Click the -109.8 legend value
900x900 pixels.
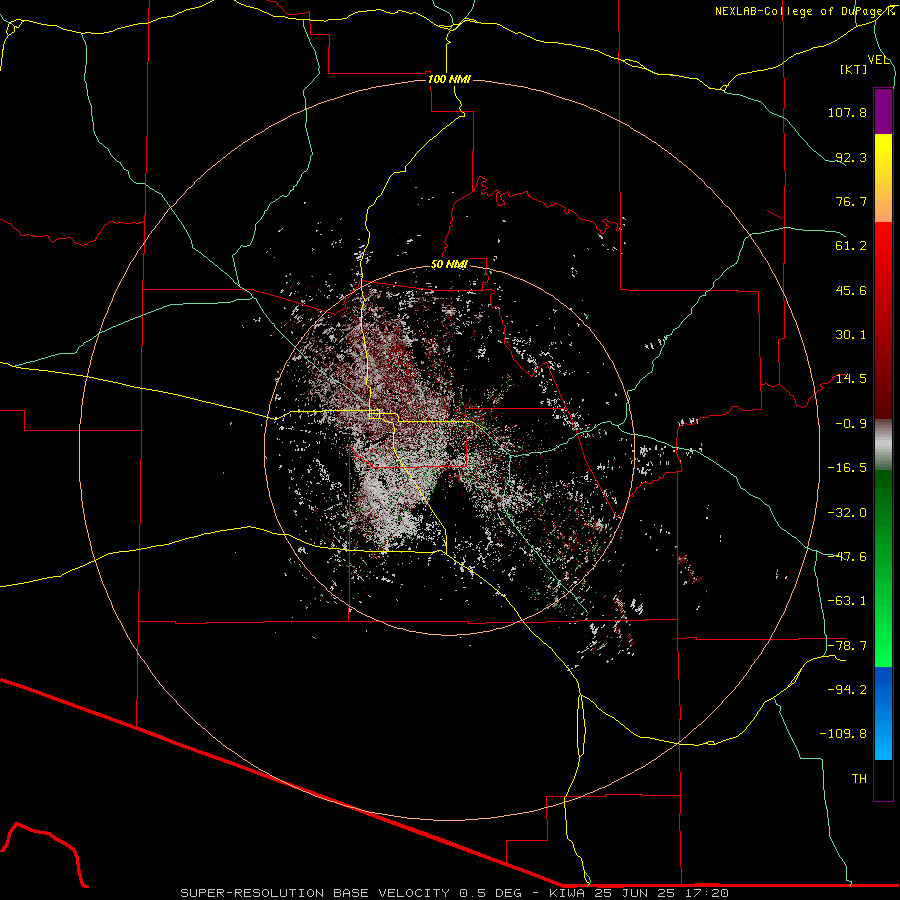843,734
